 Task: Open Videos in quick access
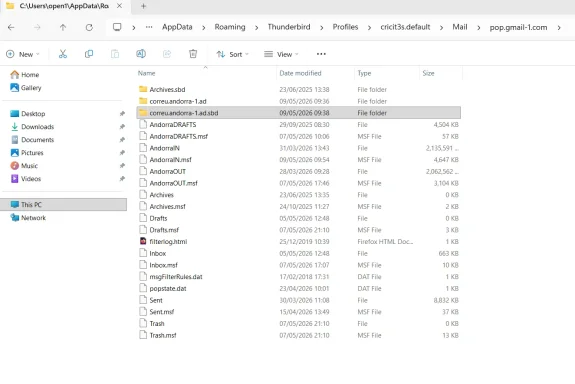(x=26, y=179)
